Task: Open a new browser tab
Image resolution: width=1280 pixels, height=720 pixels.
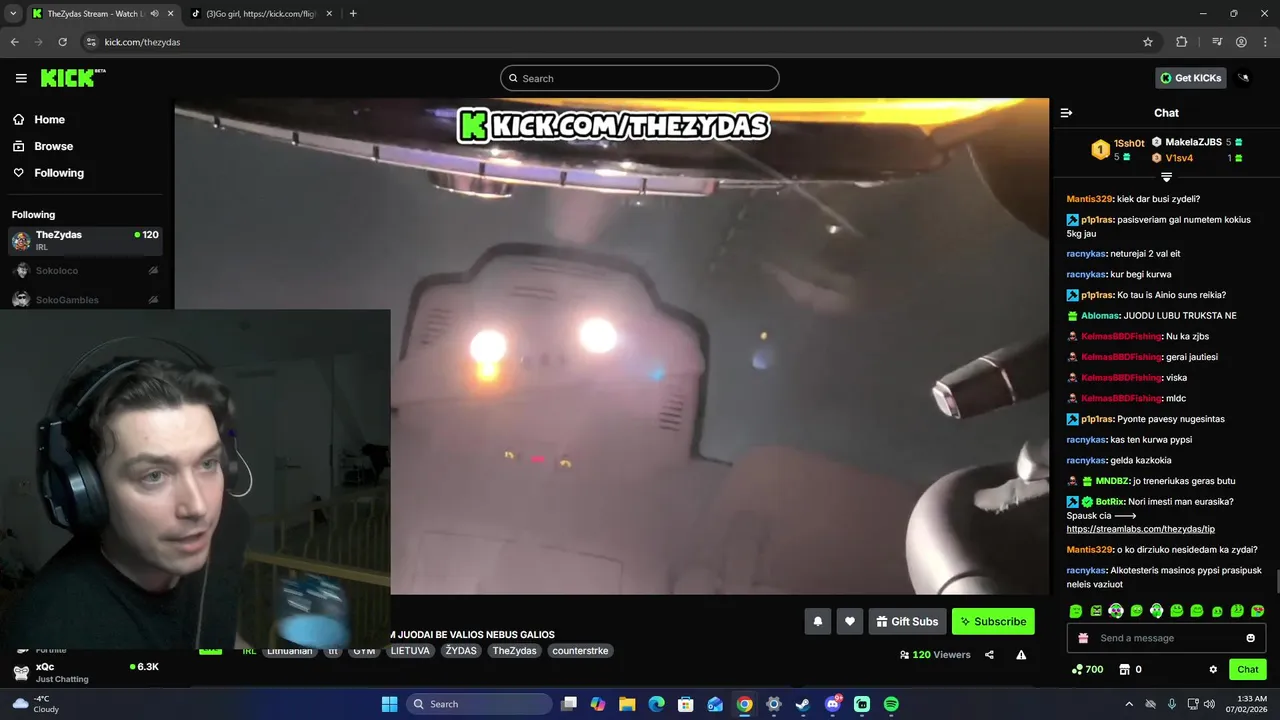Action: point(353,14)
